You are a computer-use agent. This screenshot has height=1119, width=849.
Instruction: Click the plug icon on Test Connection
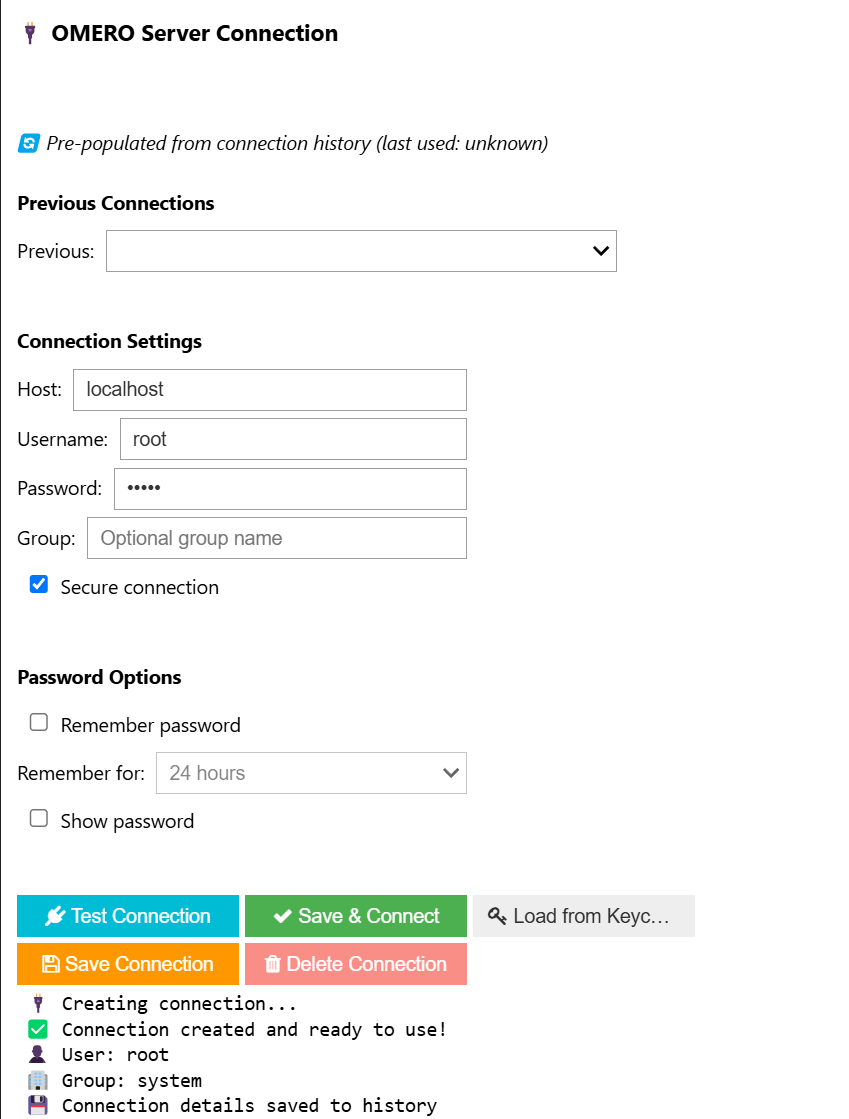55,916
